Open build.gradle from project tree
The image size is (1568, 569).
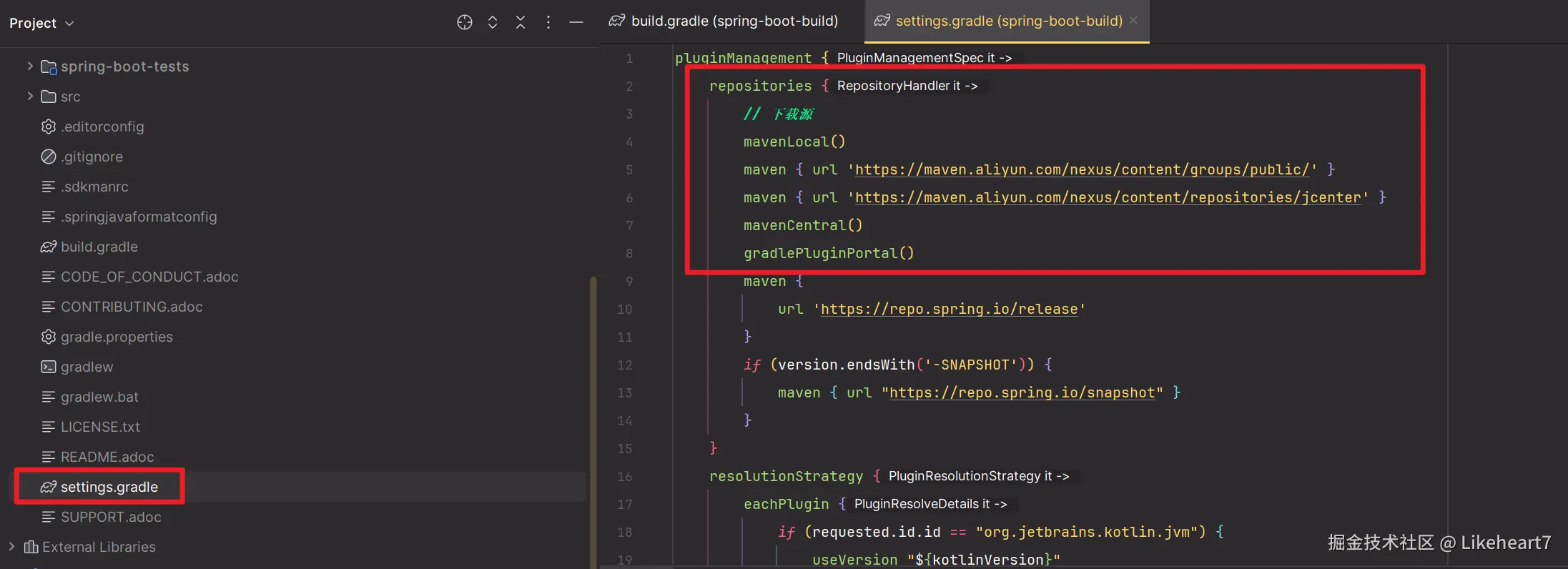tap(99, 247)
